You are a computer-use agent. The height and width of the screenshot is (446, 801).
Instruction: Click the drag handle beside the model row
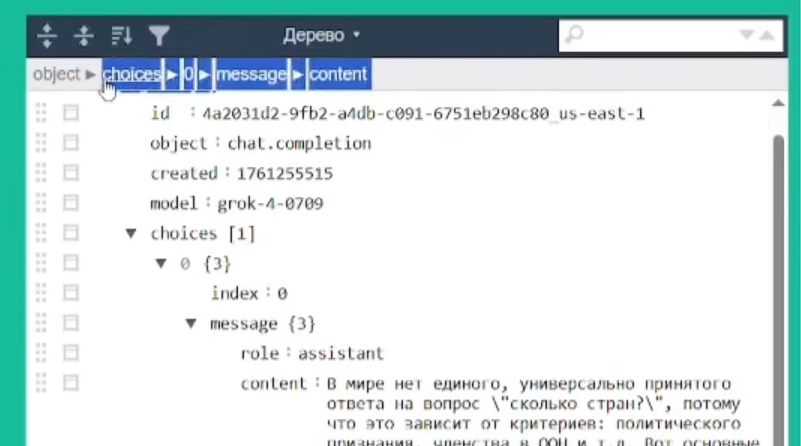click(x=41, y=203)
